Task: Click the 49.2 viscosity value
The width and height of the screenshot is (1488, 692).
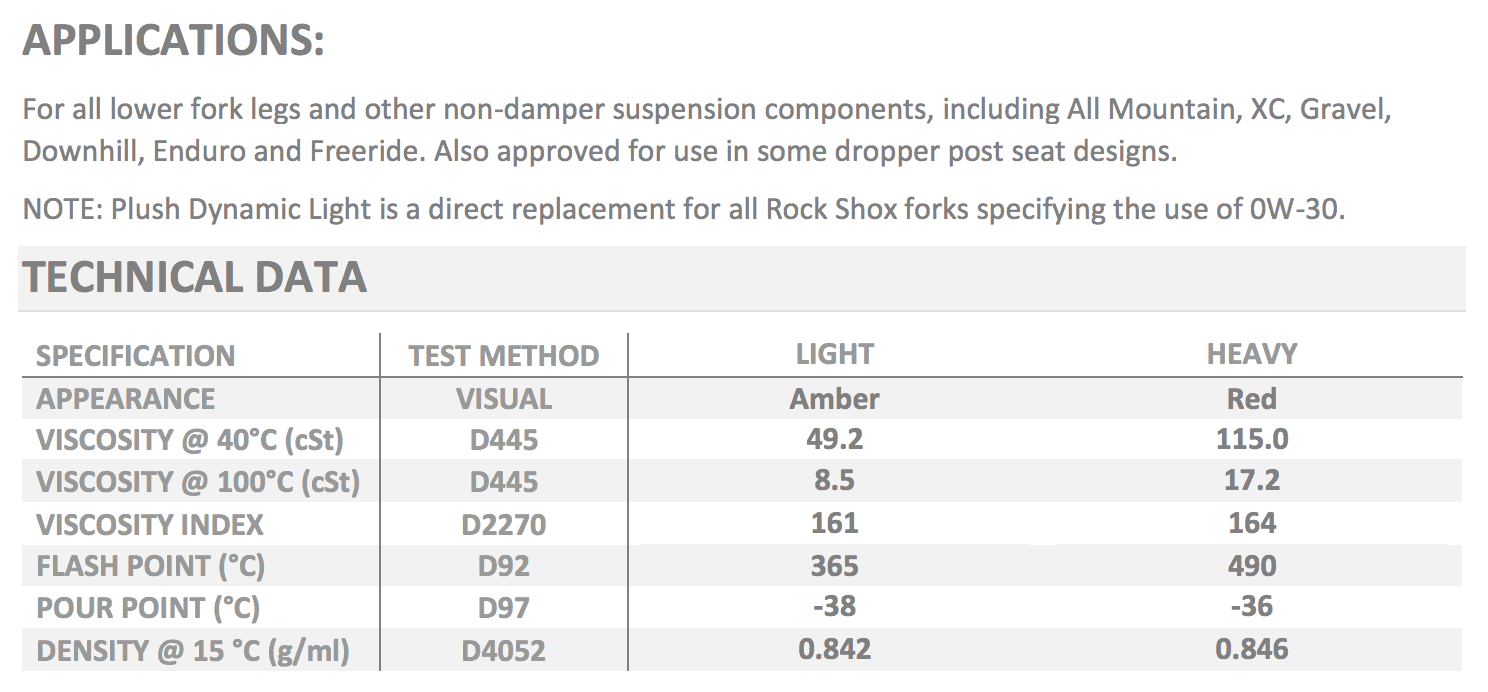Action: [835, 439]
